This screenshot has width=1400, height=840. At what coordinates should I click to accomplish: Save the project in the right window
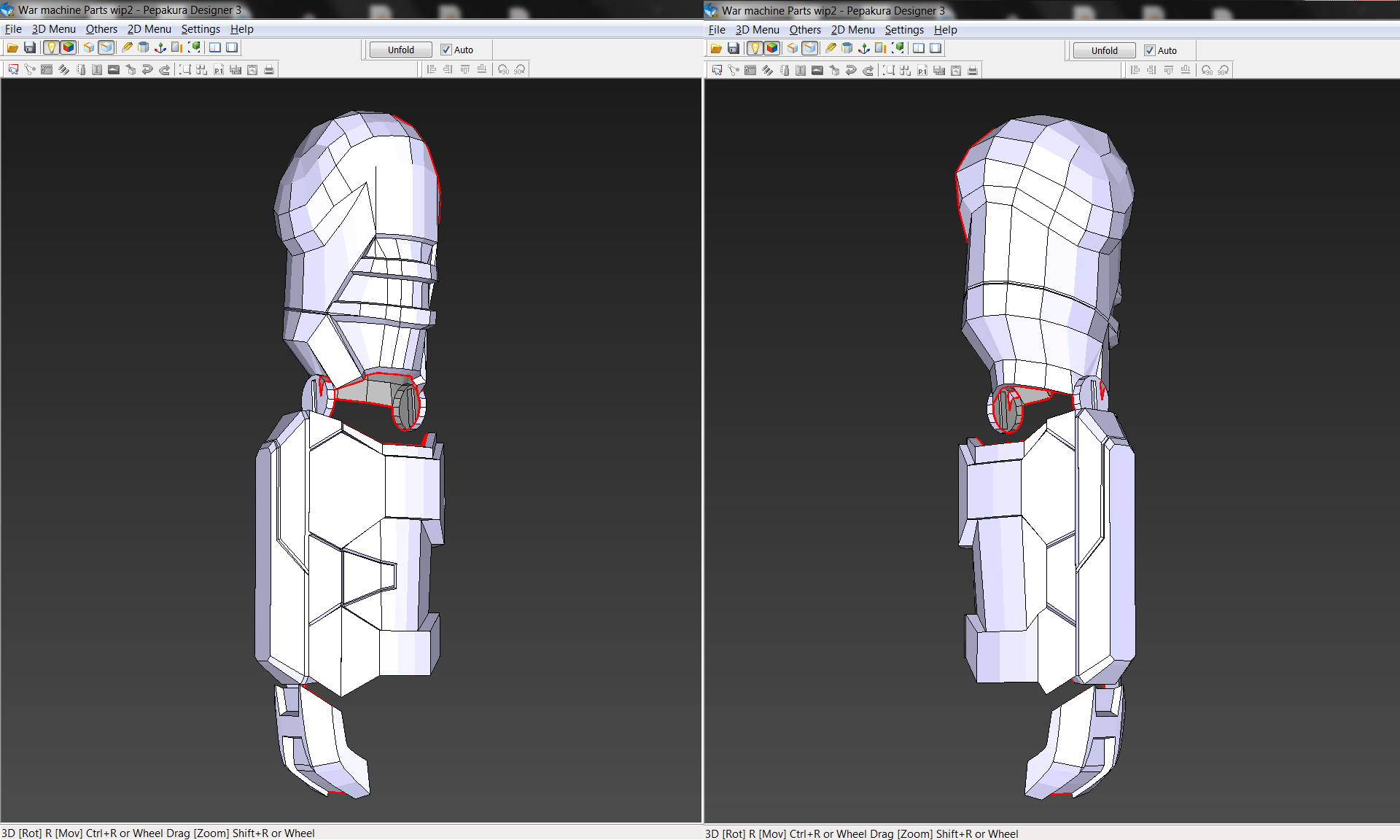(734, 48)
